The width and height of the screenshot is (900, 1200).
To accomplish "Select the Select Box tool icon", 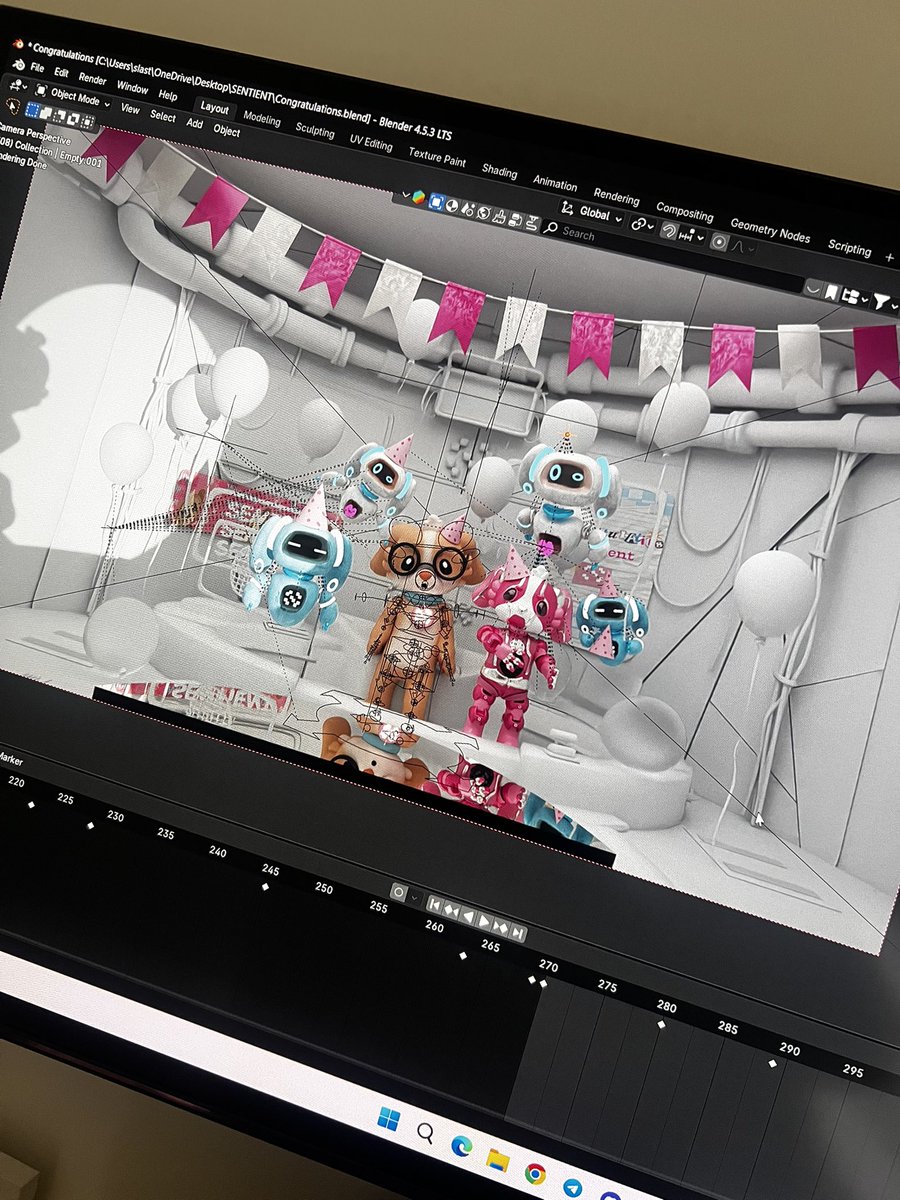I will (x=13, y=106).
